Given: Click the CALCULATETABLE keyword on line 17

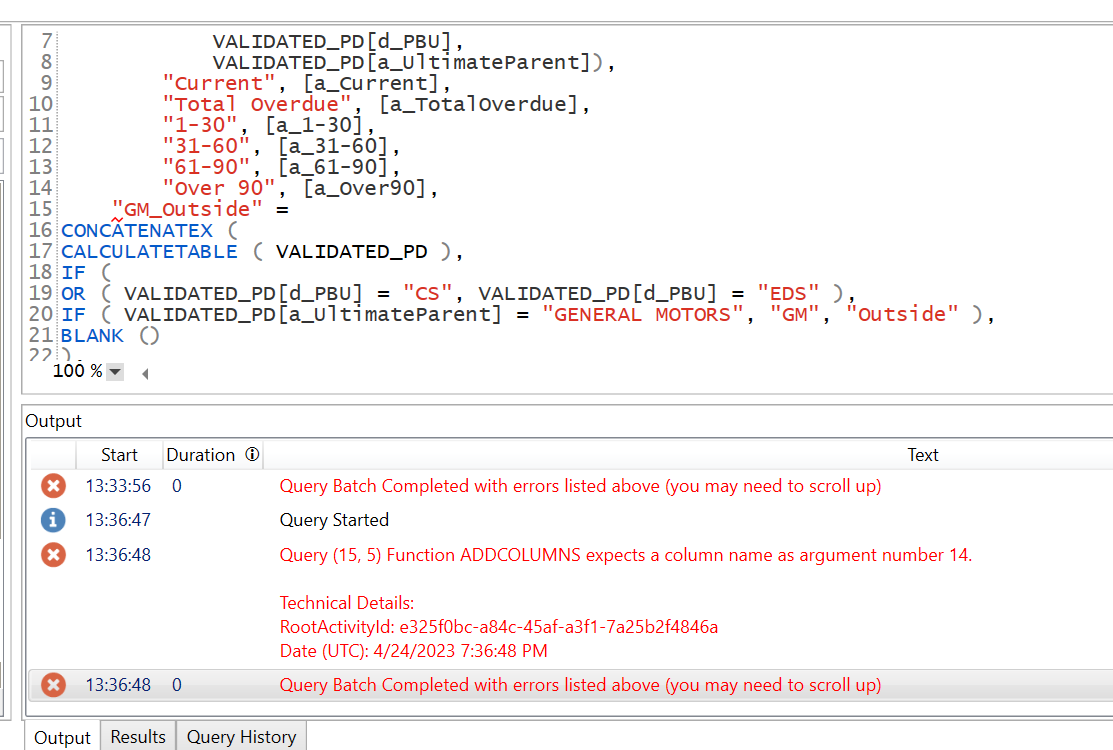Looking at the screenshot, I should 149,252.
